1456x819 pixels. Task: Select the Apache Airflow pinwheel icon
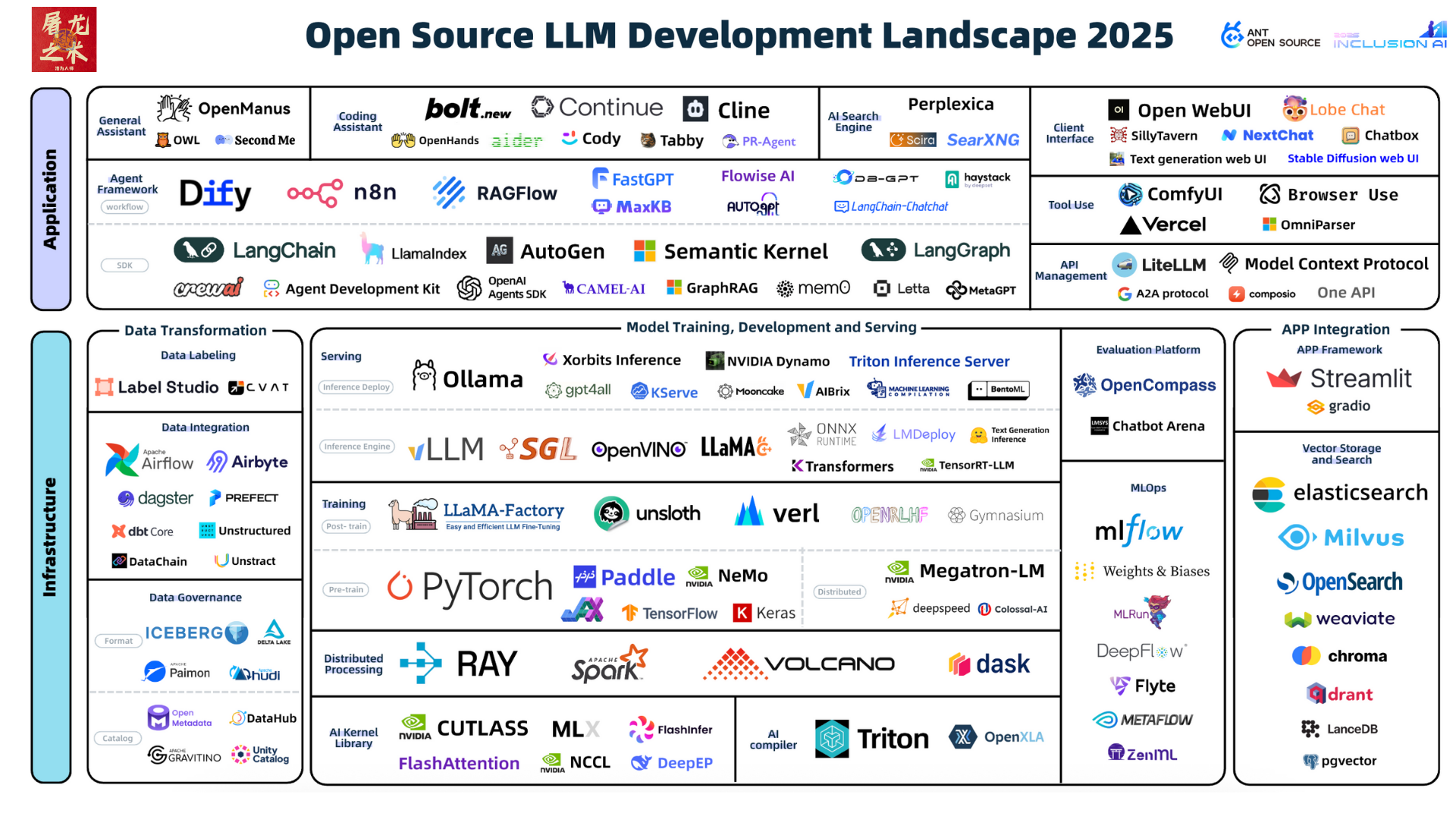pos(121,460)
